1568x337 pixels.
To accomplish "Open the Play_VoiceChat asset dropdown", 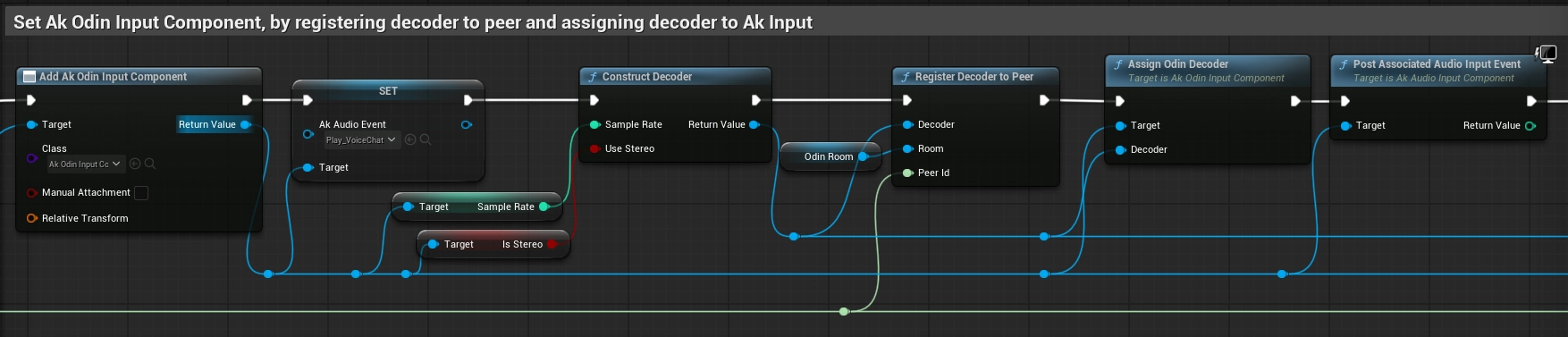I will click(361, 139).
